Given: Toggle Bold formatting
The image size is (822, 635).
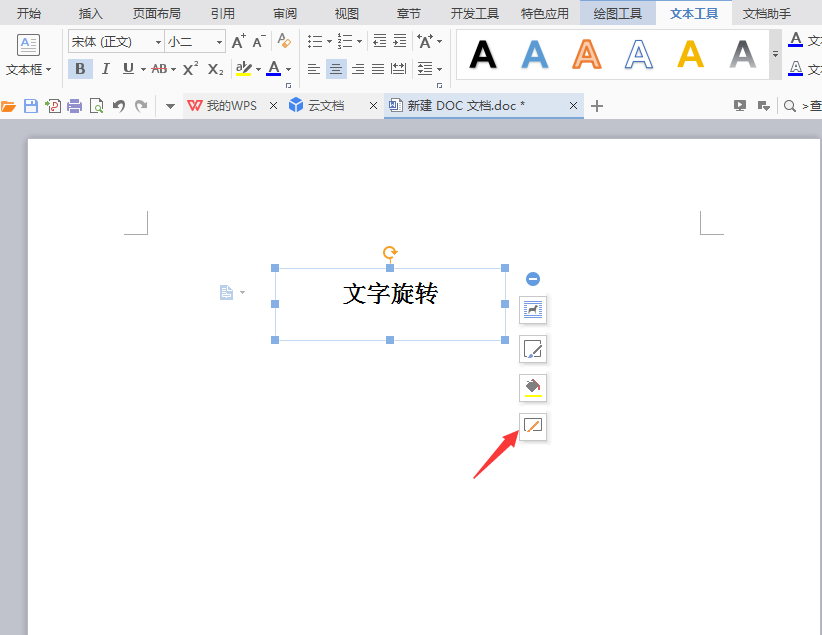Looking at the screenshot, I should pos(80,69).
